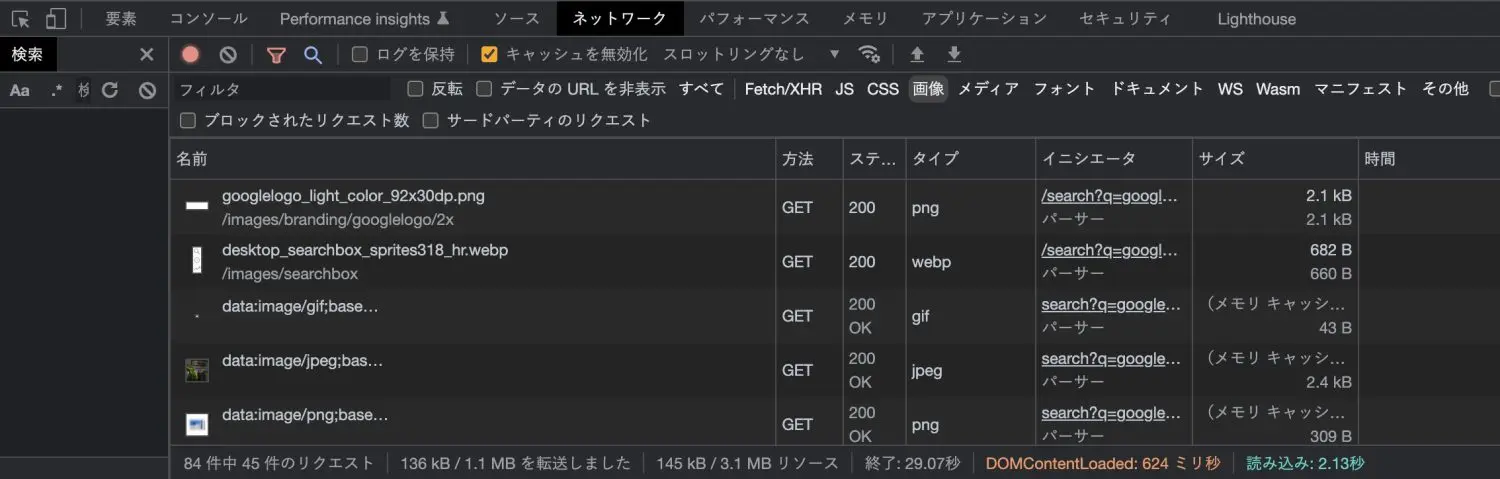Enable the ログを保持 checkbox
The image size is (1500, 479).
(x=360, y=54)
